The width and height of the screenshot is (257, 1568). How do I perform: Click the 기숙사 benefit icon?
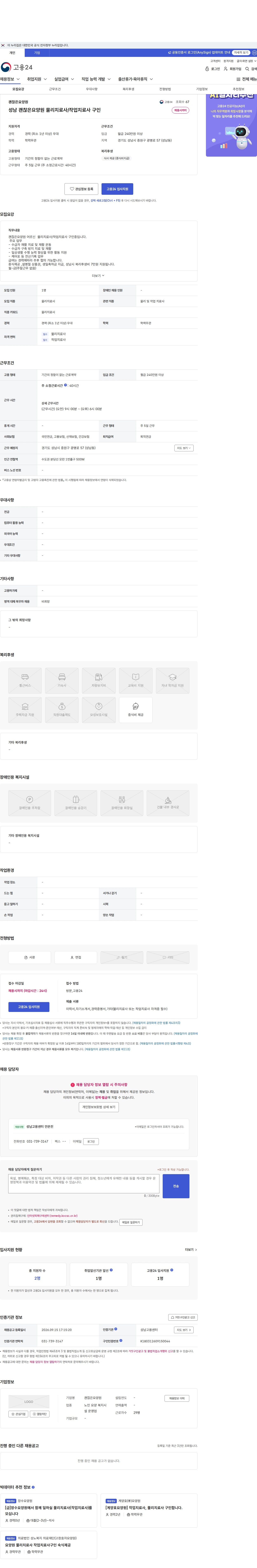(x=62, y=681)
